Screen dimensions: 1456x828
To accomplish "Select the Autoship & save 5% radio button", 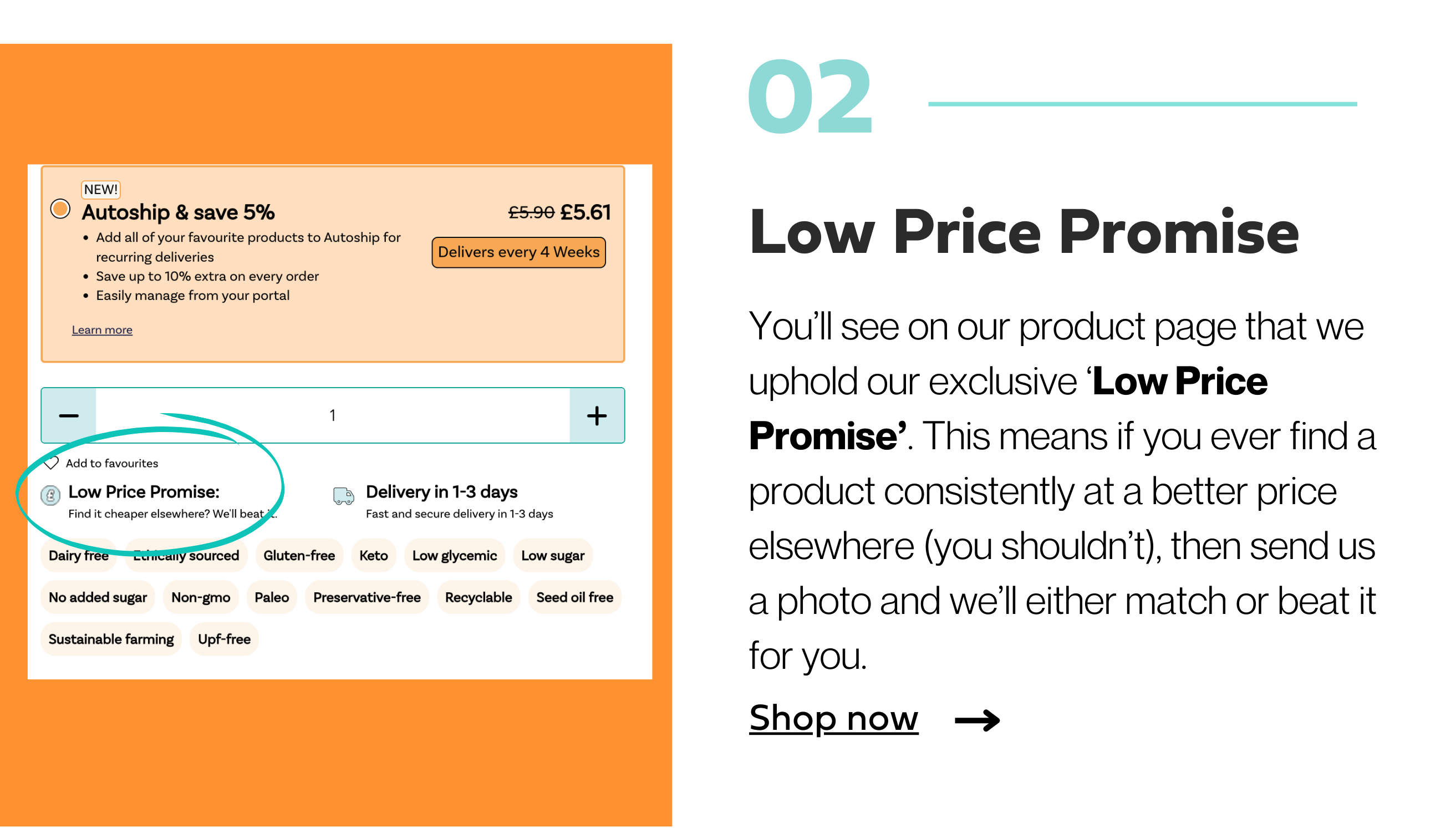I will pyautogui.click(x=60, y=209).
